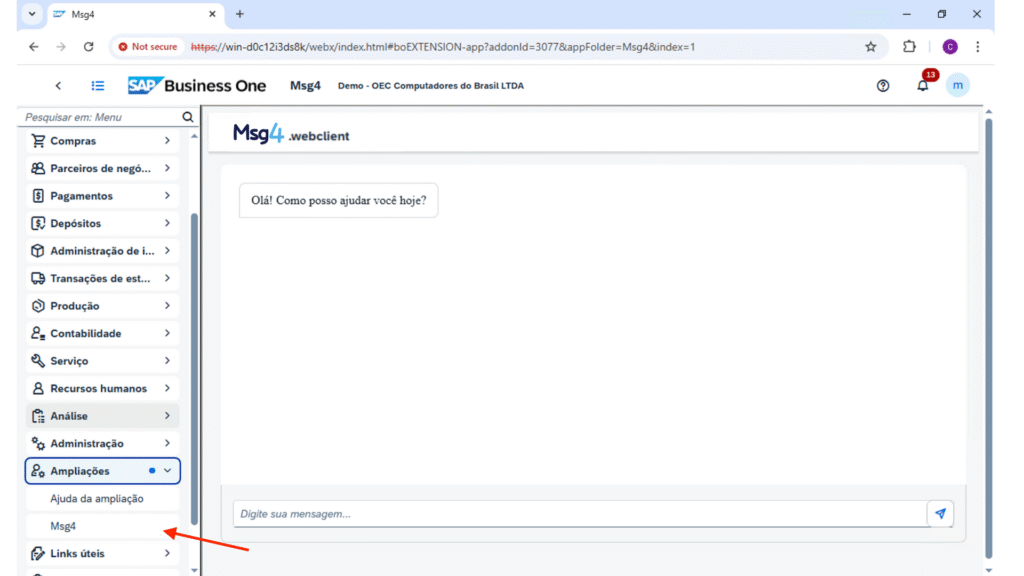This screenshot has height=576, width=1024.
Task: Type in the 'Digite sua mensagem' field
Action: pos(580,514)
